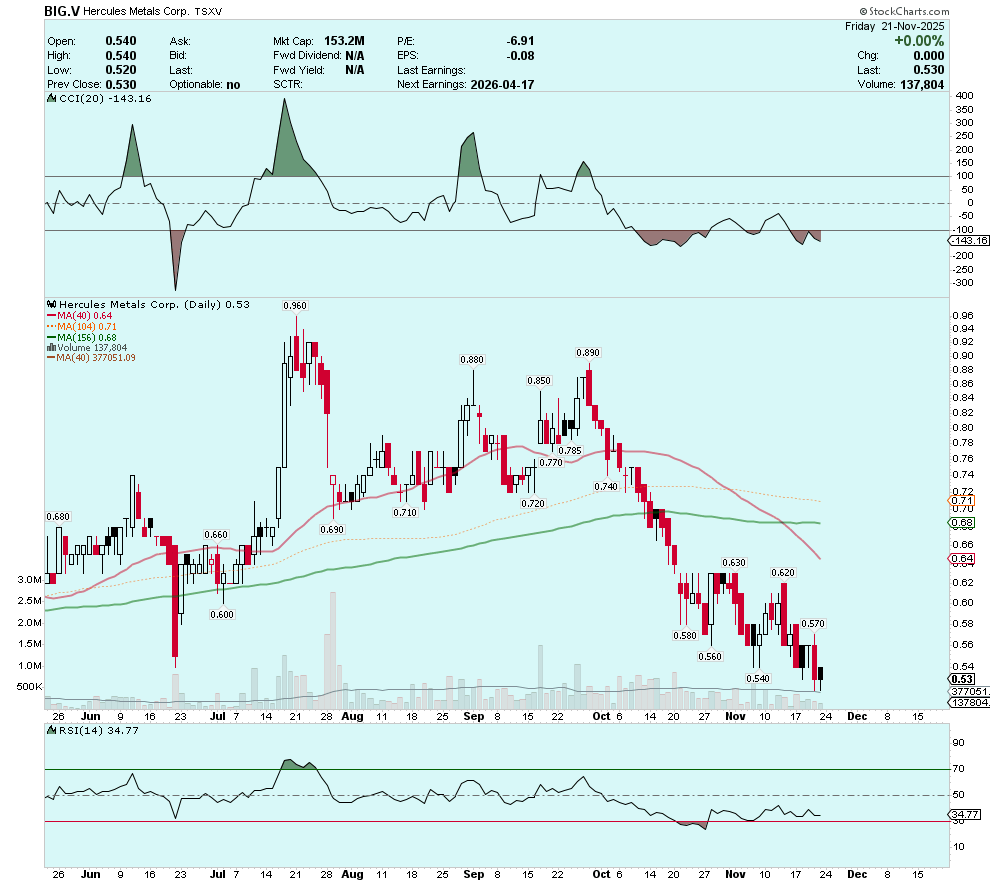Click the date 'Friday 21-Nov-2025'
This screenshot has height=883, width=990.
tap(895, 26)
